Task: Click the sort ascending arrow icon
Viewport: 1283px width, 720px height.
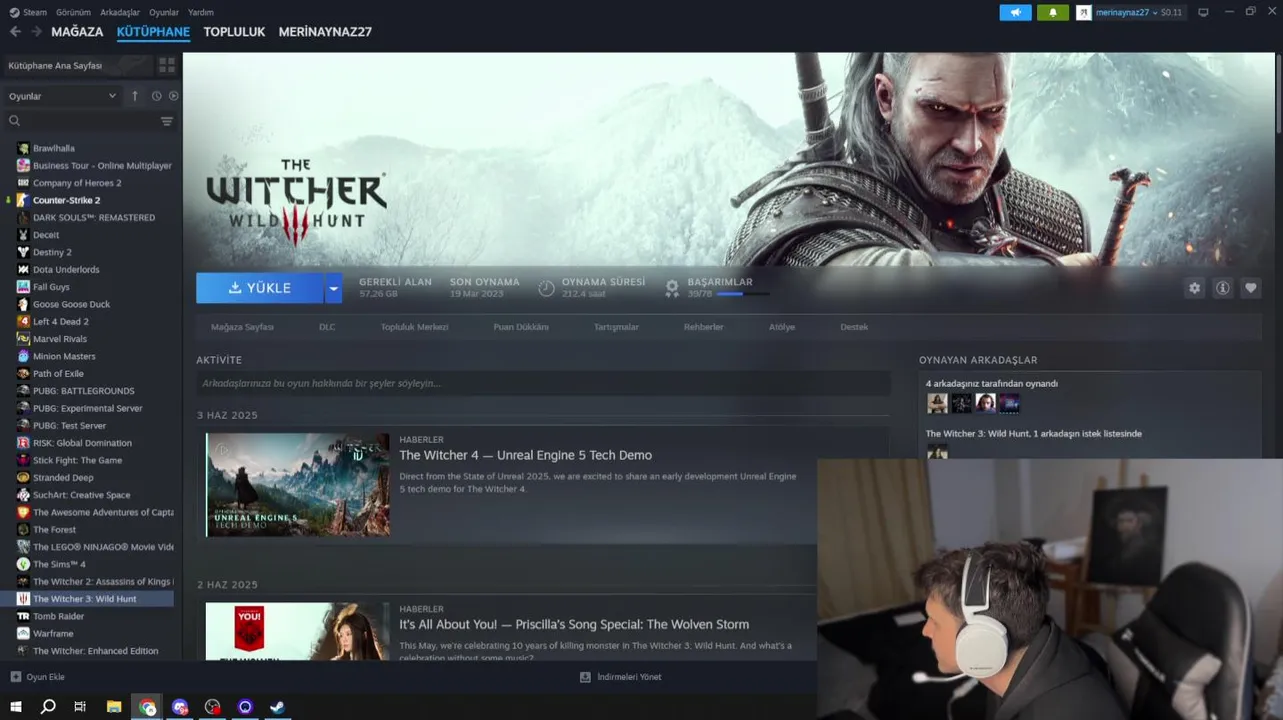Action: tap(135, 96)
